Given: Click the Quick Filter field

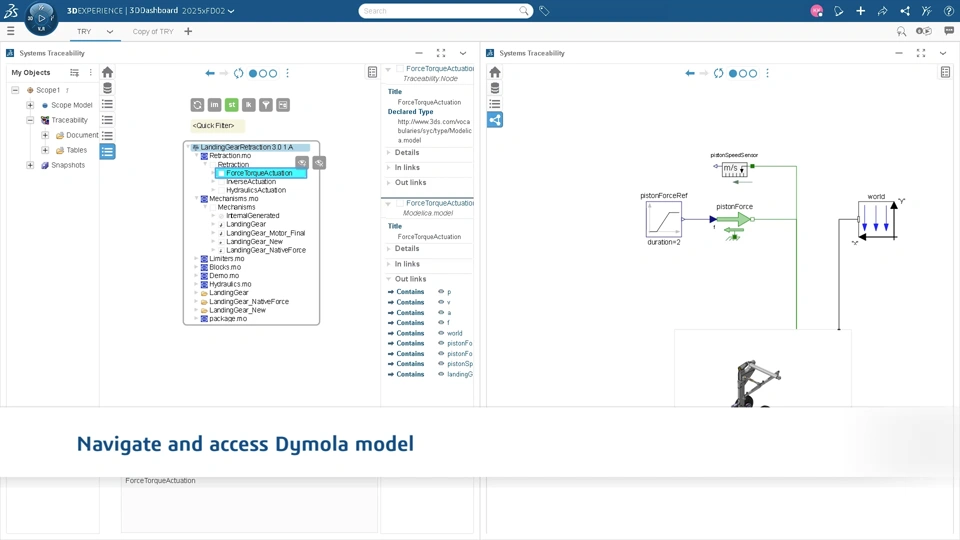Looking at the screenshot, I should click(x=217, y=126).
